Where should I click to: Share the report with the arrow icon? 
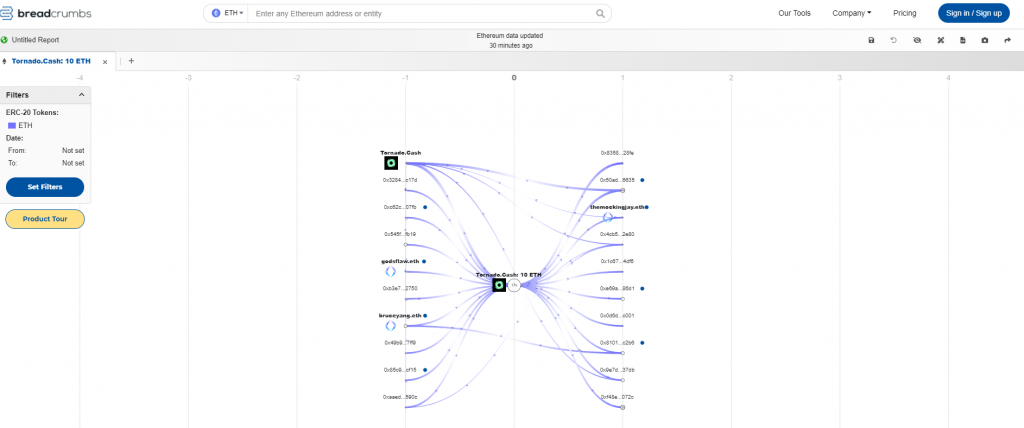[1008, 41]
